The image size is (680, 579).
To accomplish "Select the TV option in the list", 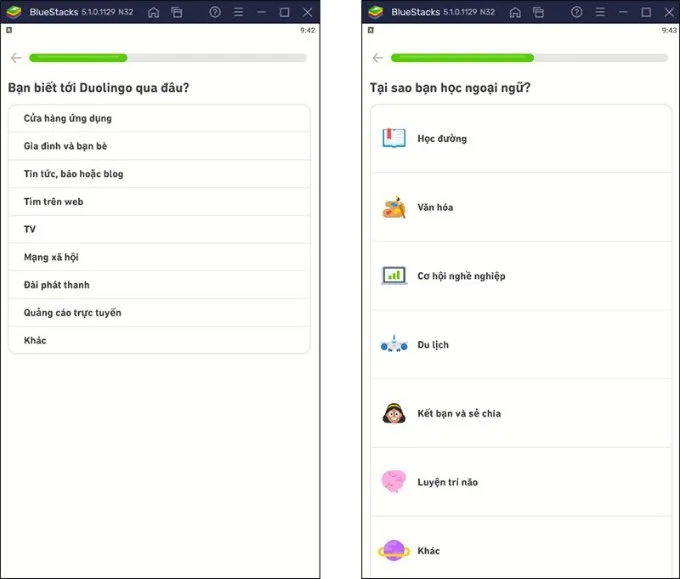I will tap(159, 229).
